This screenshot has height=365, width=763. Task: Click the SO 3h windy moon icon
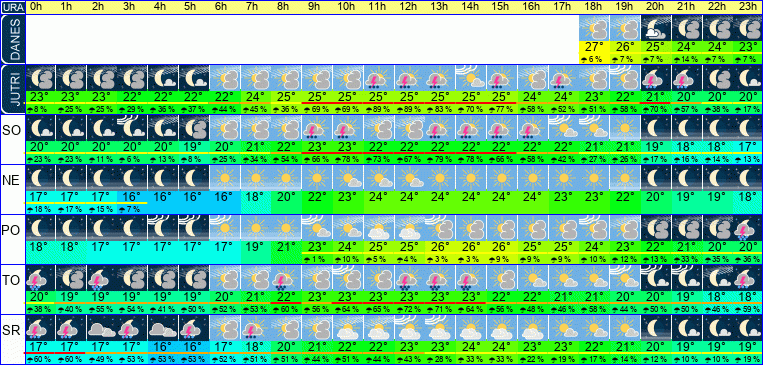click(x=132, y=128)
